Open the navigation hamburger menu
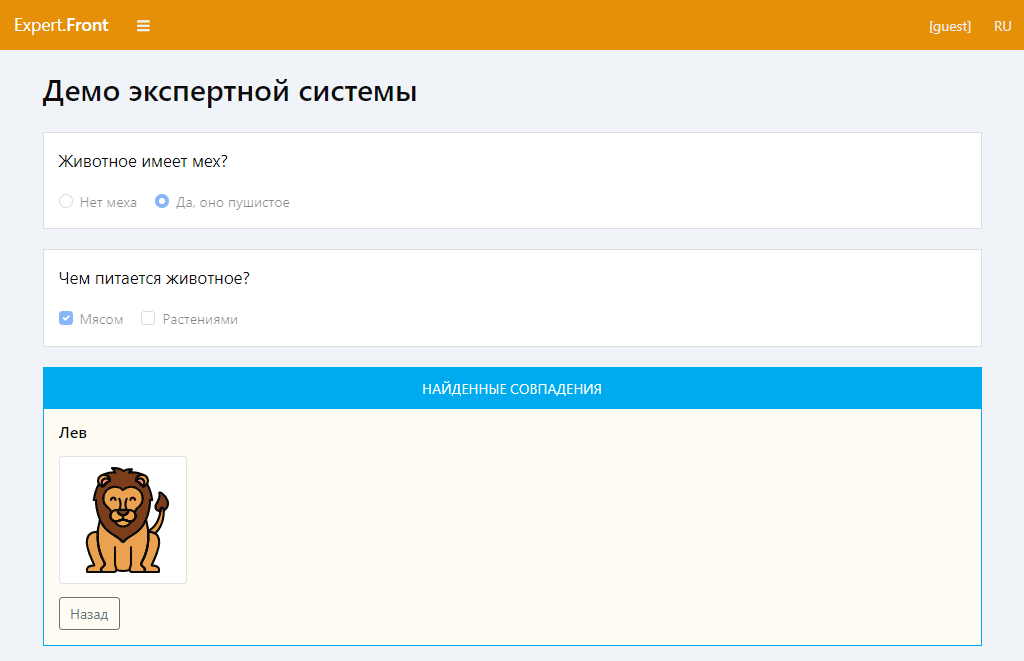This screenshot has width=1024, height=661. point(143,26)
